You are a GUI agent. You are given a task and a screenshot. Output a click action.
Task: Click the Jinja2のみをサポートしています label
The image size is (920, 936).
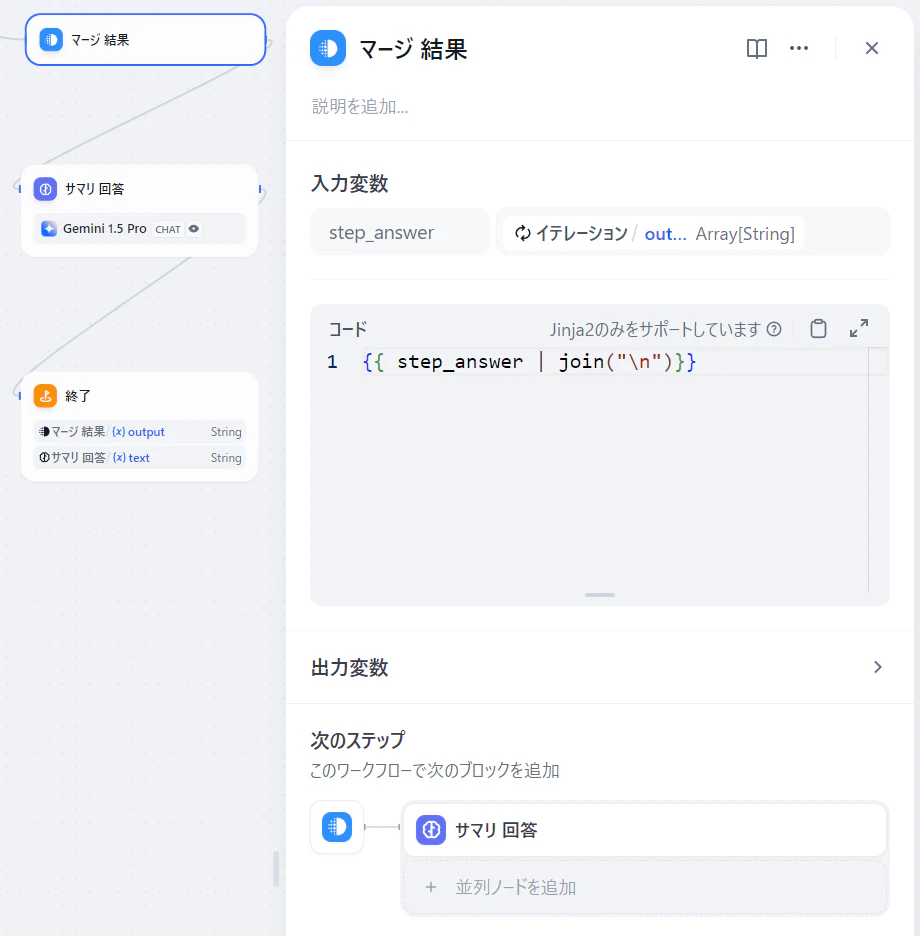(655, 330)
